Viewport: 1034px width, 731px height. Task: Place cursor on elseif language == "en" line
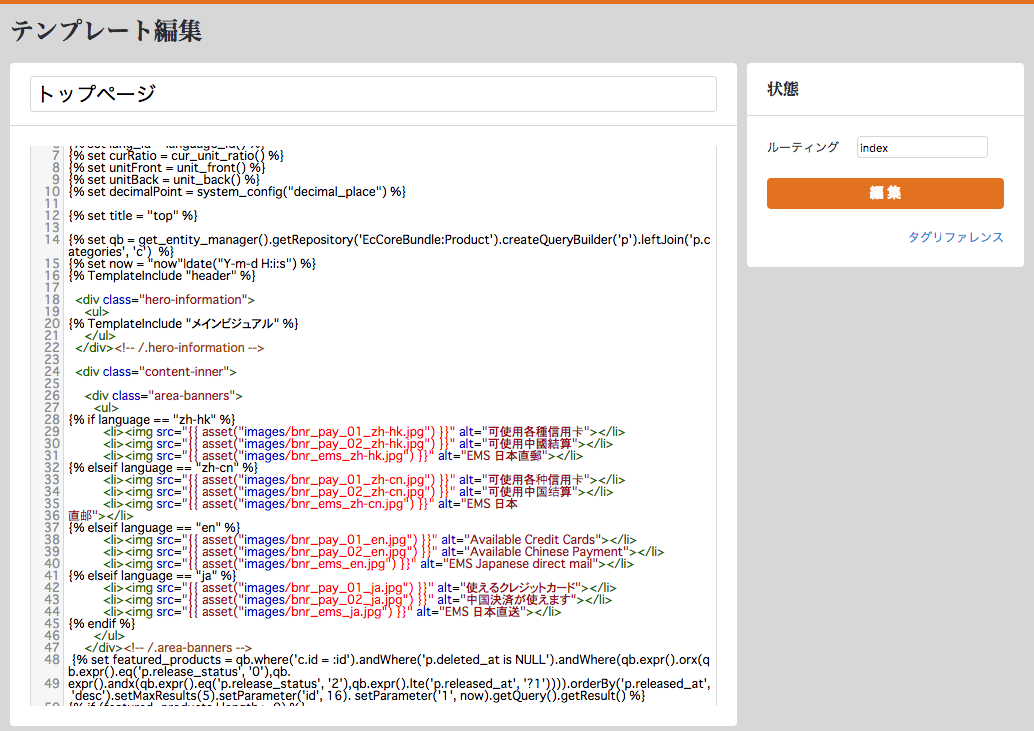click(x=155, y=527)
